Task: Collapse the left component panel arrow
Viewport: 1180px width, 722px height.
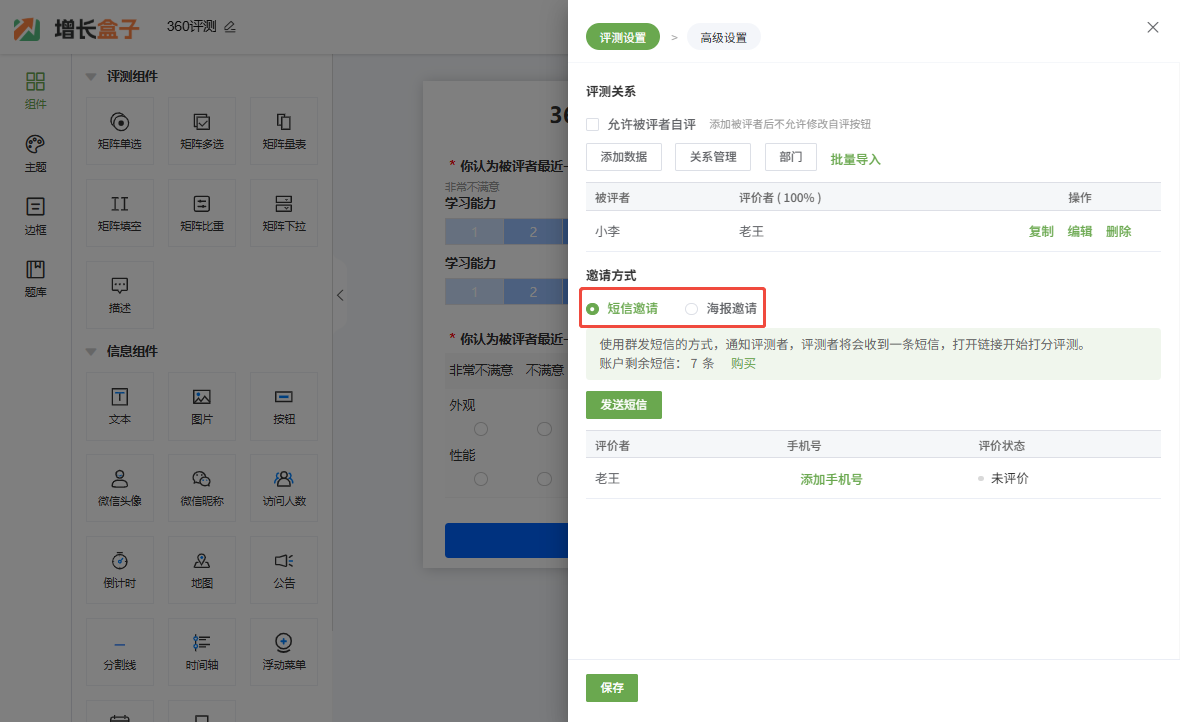Action: point(340,295)
